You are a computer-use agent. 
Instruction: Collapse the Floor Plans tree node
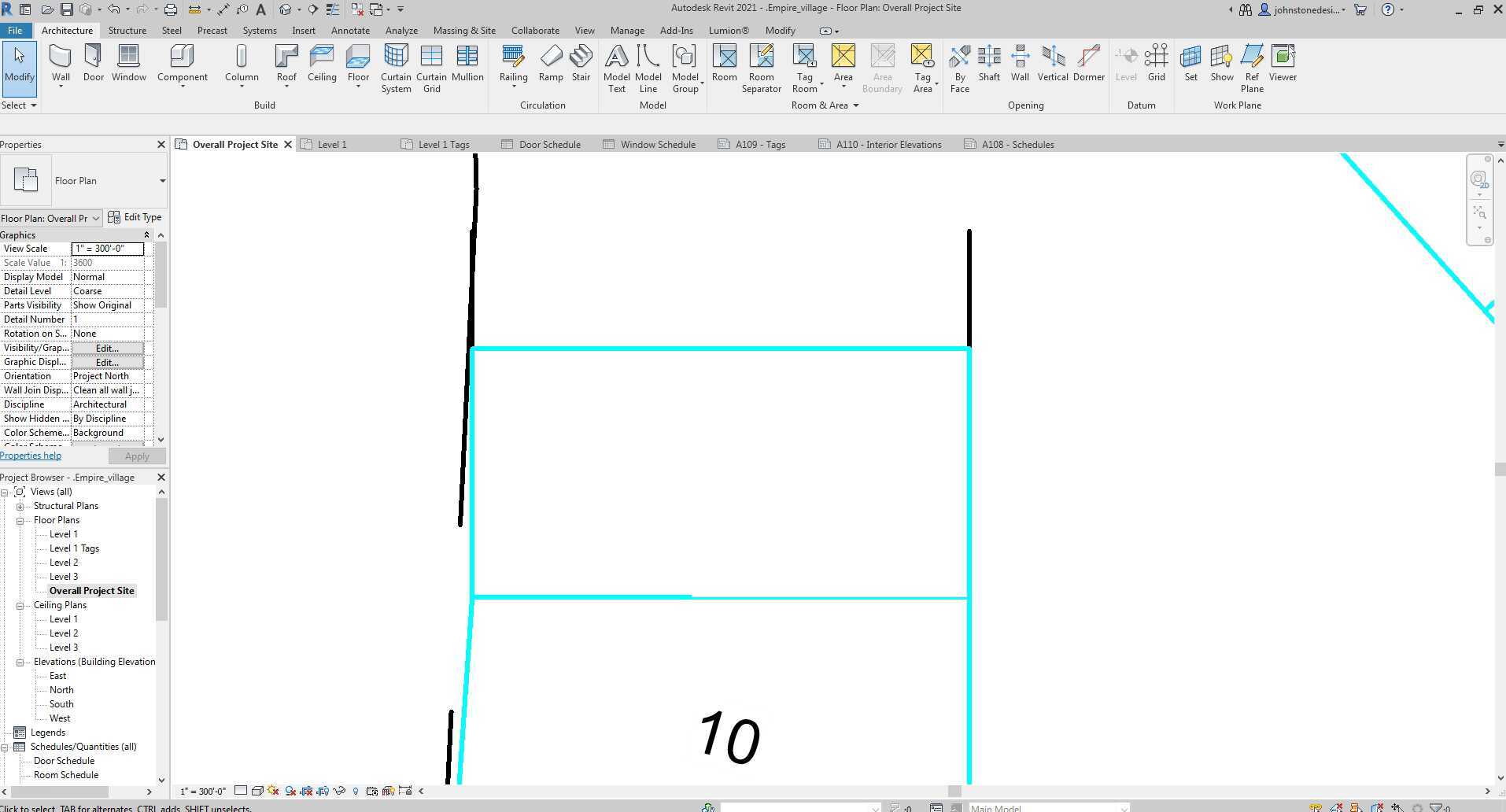[x=20, y=520]
